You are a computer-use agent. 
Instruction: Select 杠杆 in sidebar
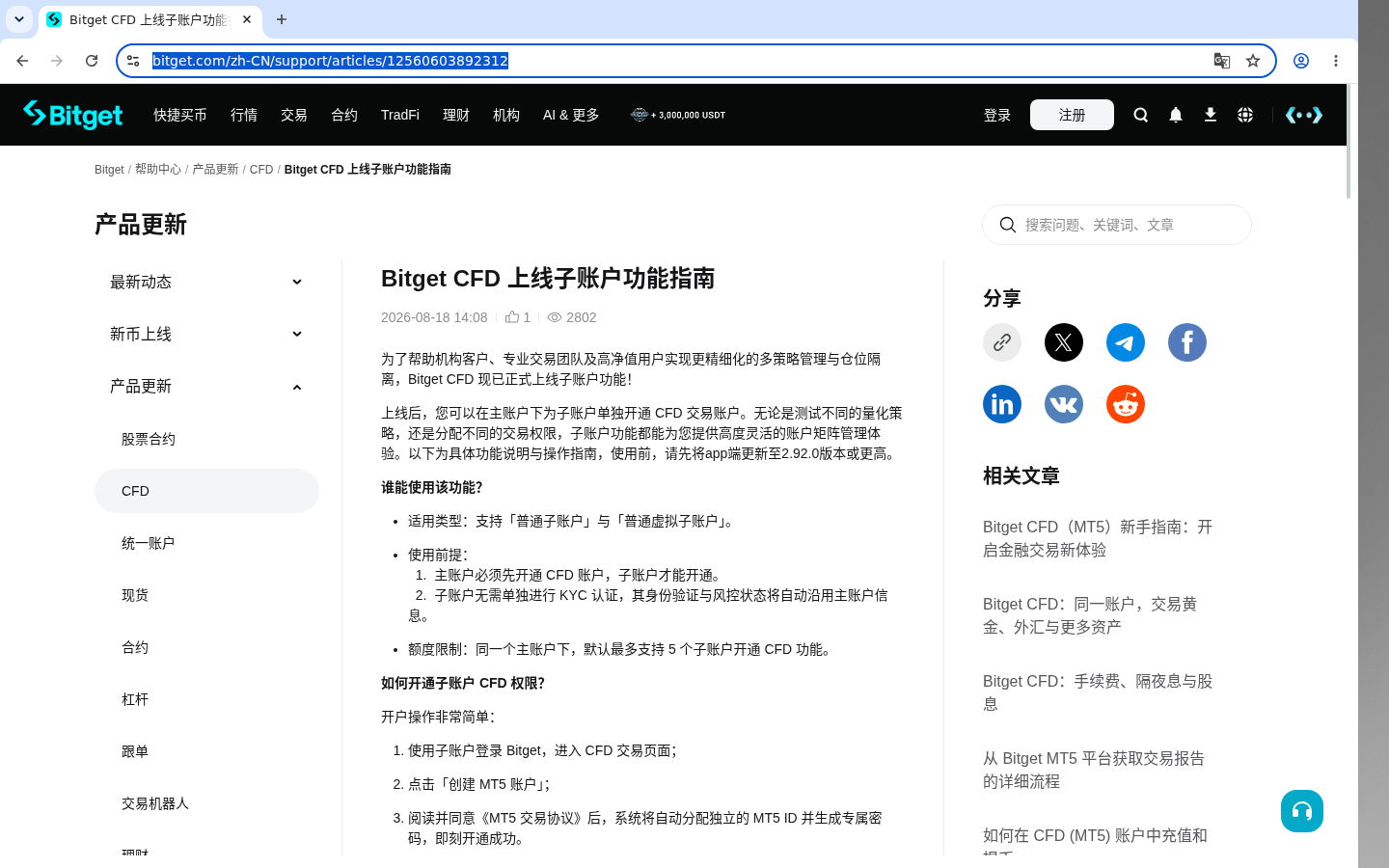206,699
